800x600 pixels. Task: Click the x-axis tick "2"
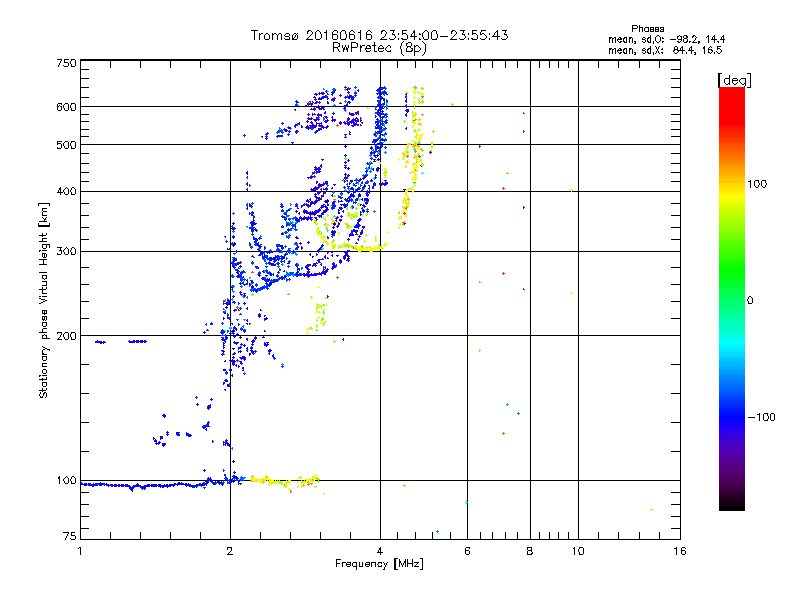tap(230, 551)
